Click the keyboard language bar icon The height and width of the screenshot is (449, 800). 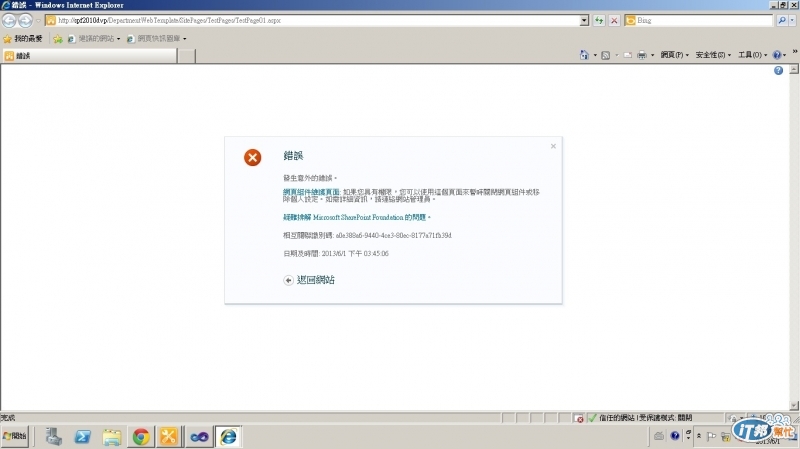659,436
